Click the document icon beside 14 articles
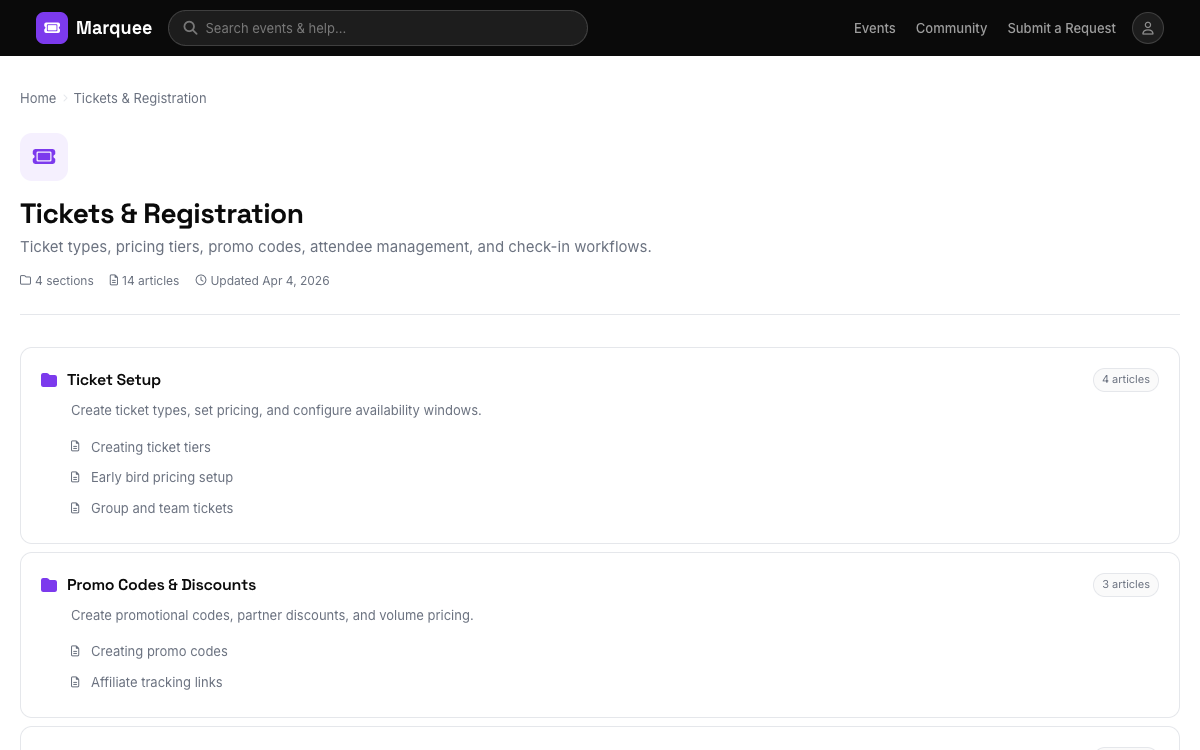 [x=114, y=281]
